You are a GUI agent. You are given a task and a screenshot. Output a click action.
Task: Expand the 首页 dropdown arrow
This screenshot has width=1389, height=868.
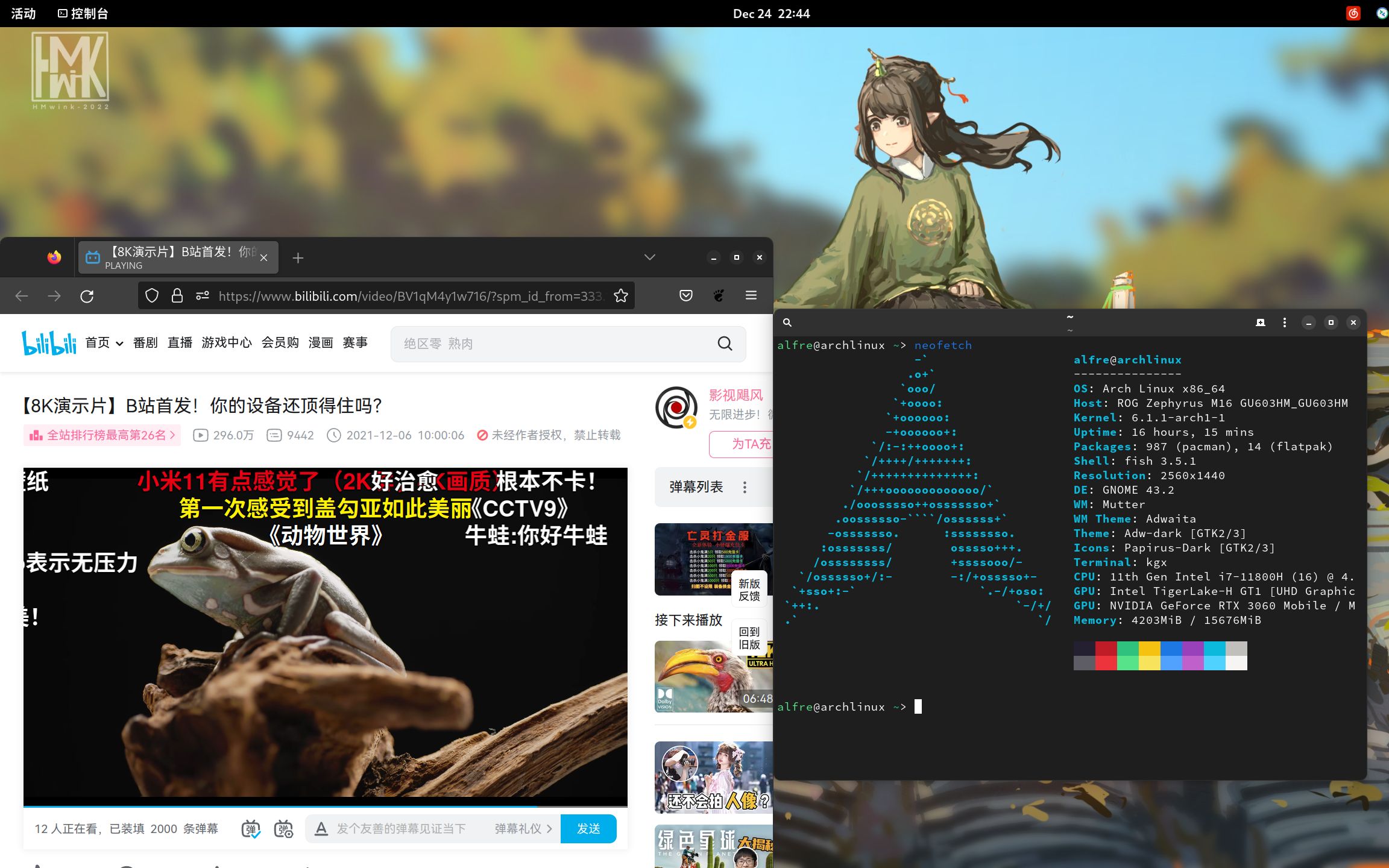pos(119,344)
